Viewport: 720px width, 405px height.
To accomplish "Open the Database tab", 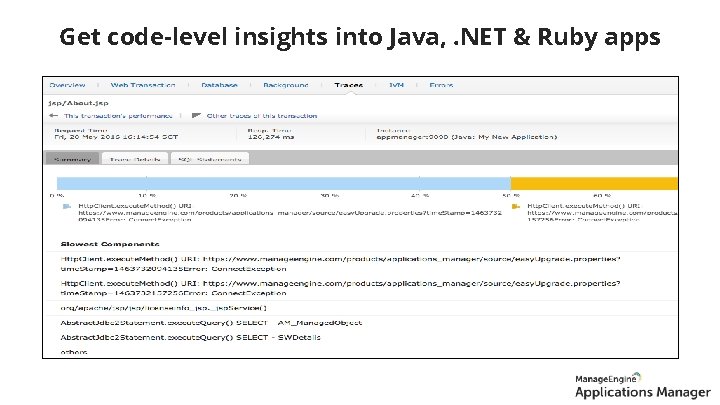I will tap(219, 85).
